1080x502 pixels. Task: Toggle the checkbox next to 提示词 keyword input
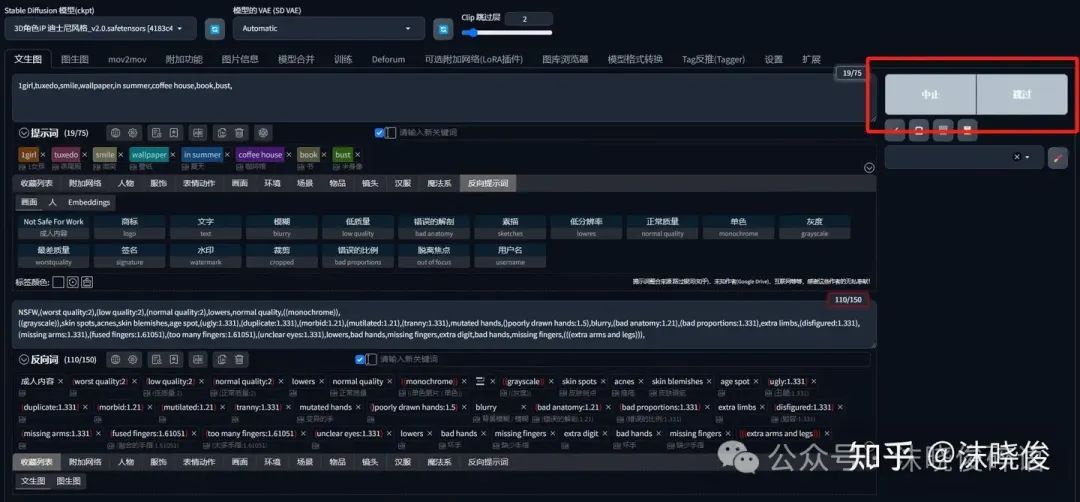coord(380,132)
